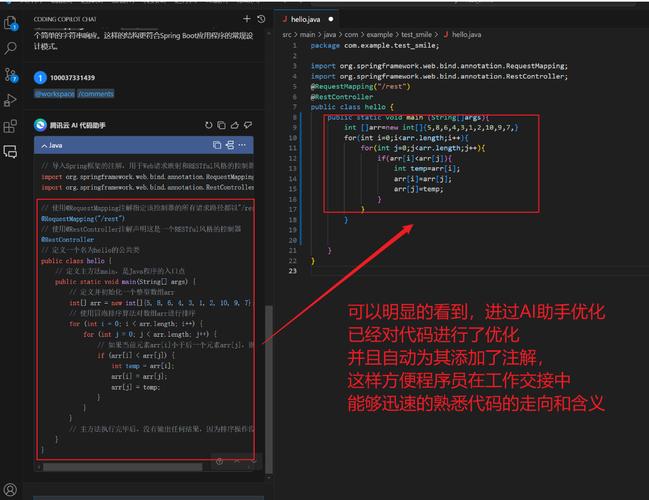Click line number 23 in editor gutter
The image size is (649, 500).
point(293,271)
